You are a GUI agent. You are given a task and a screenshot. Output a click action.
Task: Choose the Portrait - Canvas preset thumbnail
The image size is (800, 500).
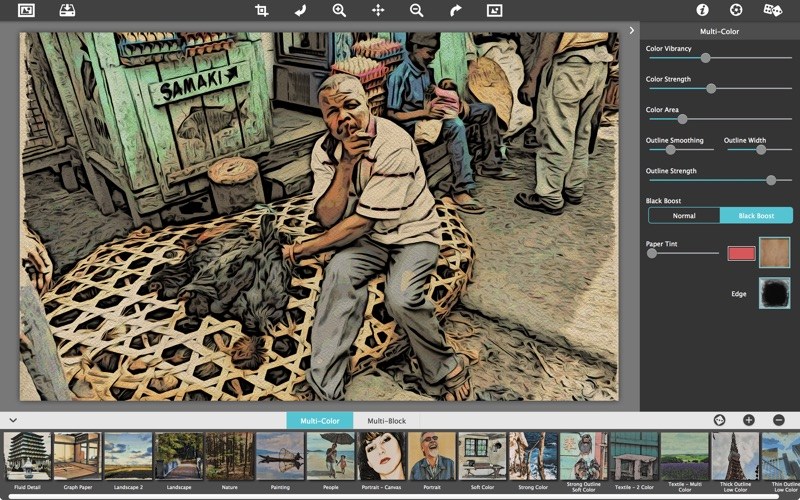tap(381, 456)
